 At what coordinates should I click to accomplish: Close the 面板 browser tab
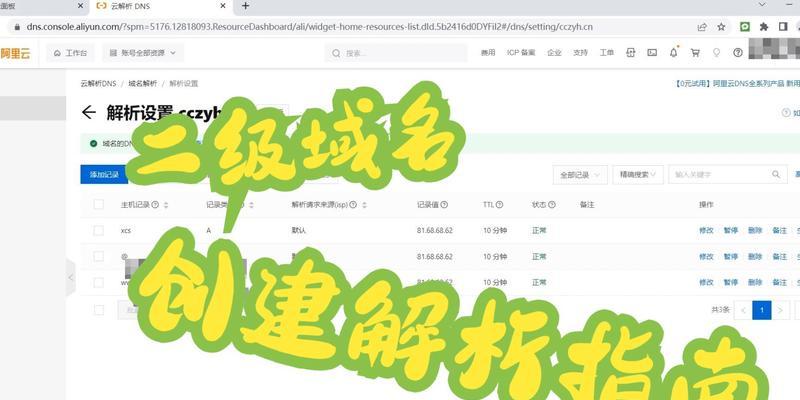80,6
